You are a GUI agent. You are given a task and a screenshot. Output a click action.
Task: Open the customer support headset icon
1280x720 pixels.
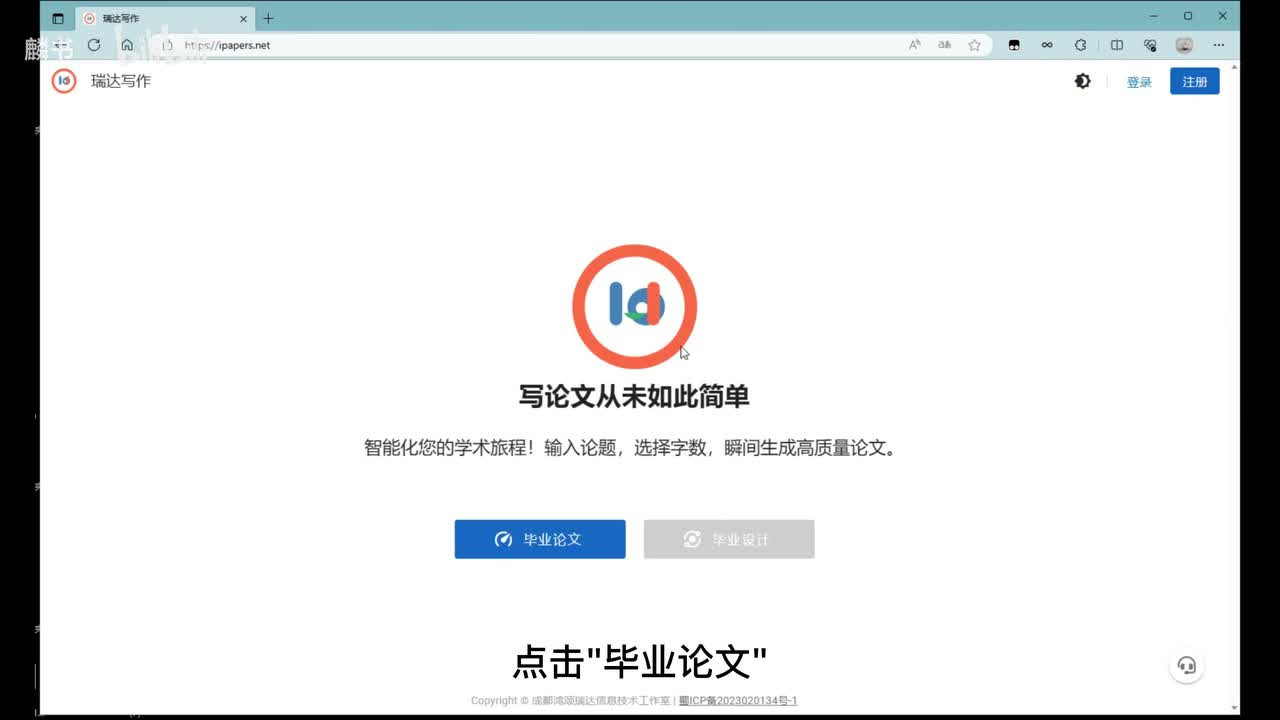point(1186,666)
